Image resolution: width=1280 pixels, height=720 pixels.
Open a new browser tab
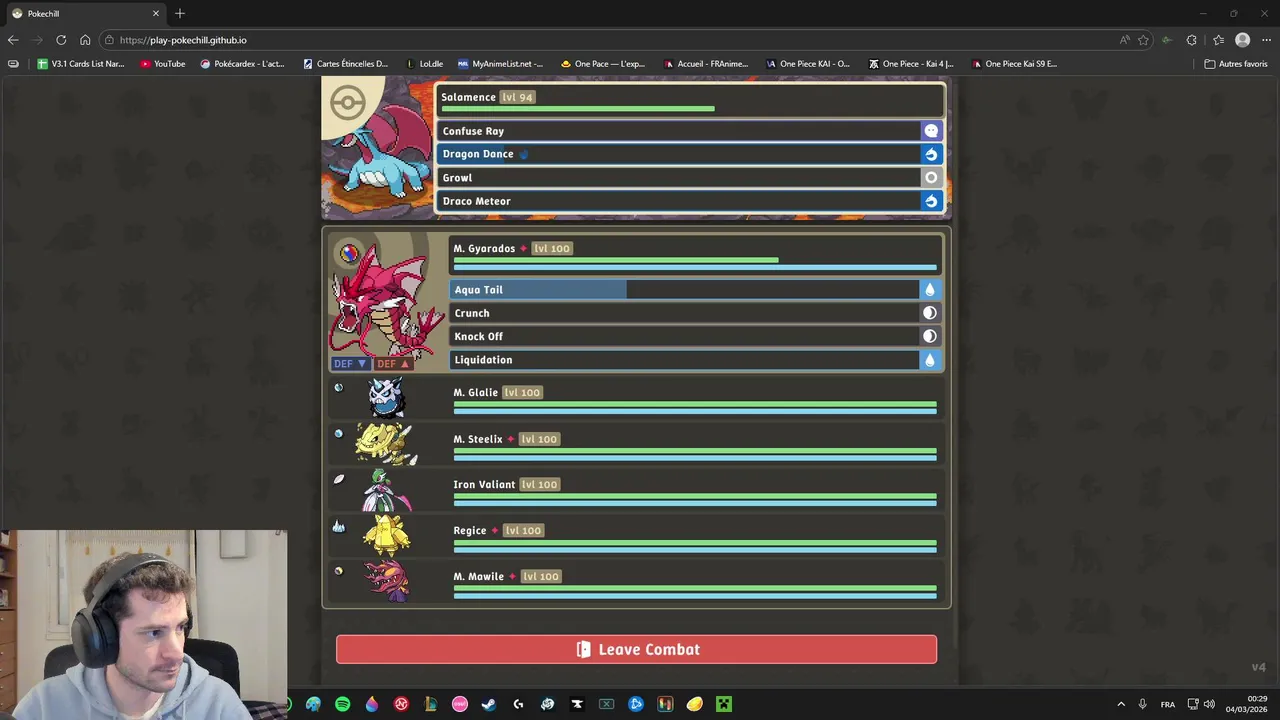click(180, 13)
